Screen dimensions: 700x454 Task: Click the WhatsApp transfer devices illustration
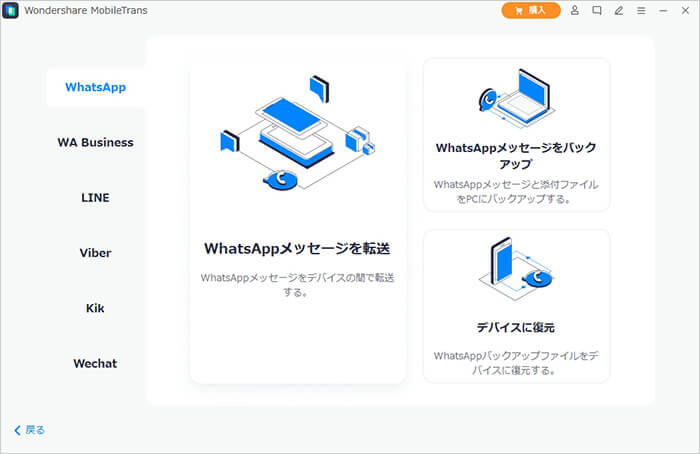coord(297,135)
